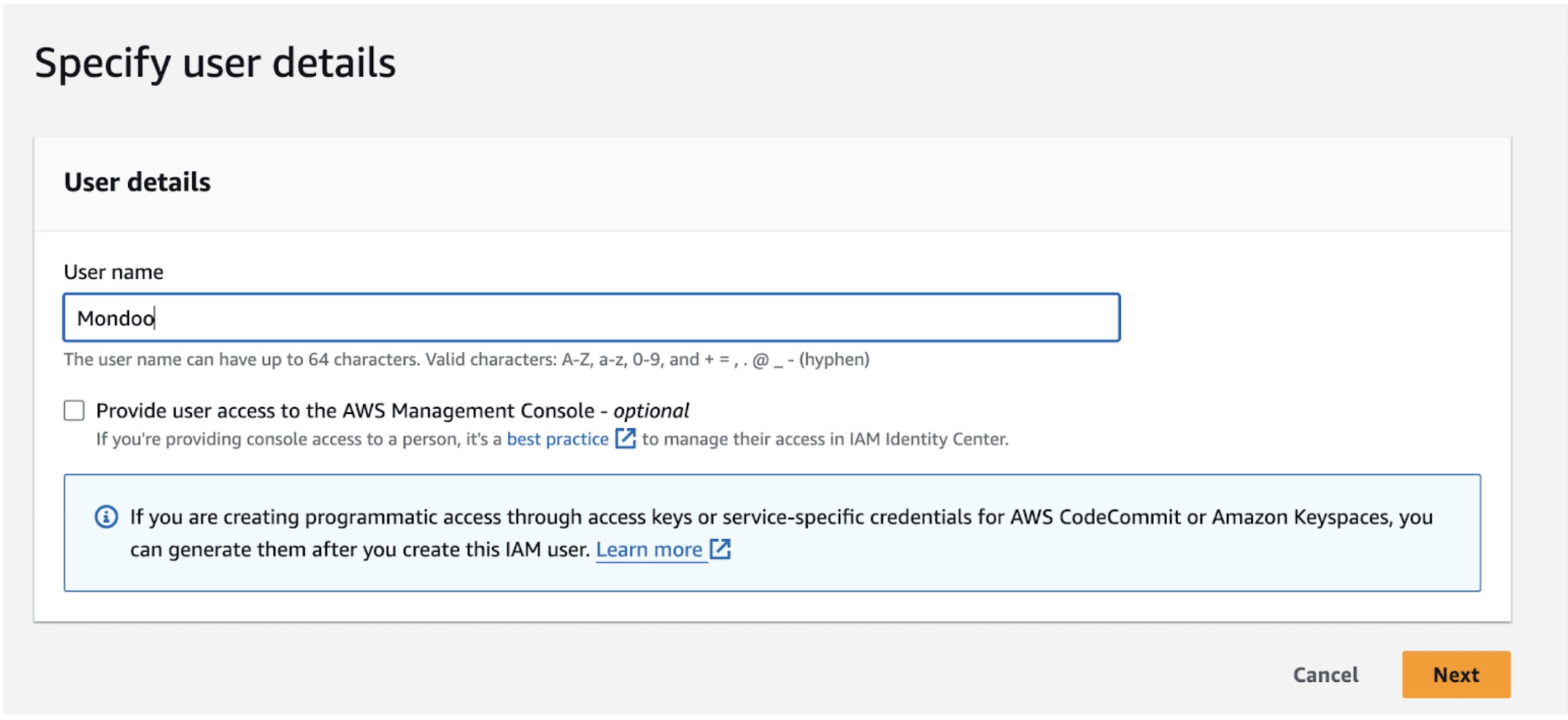Click the User name input field

click(590, 318)
